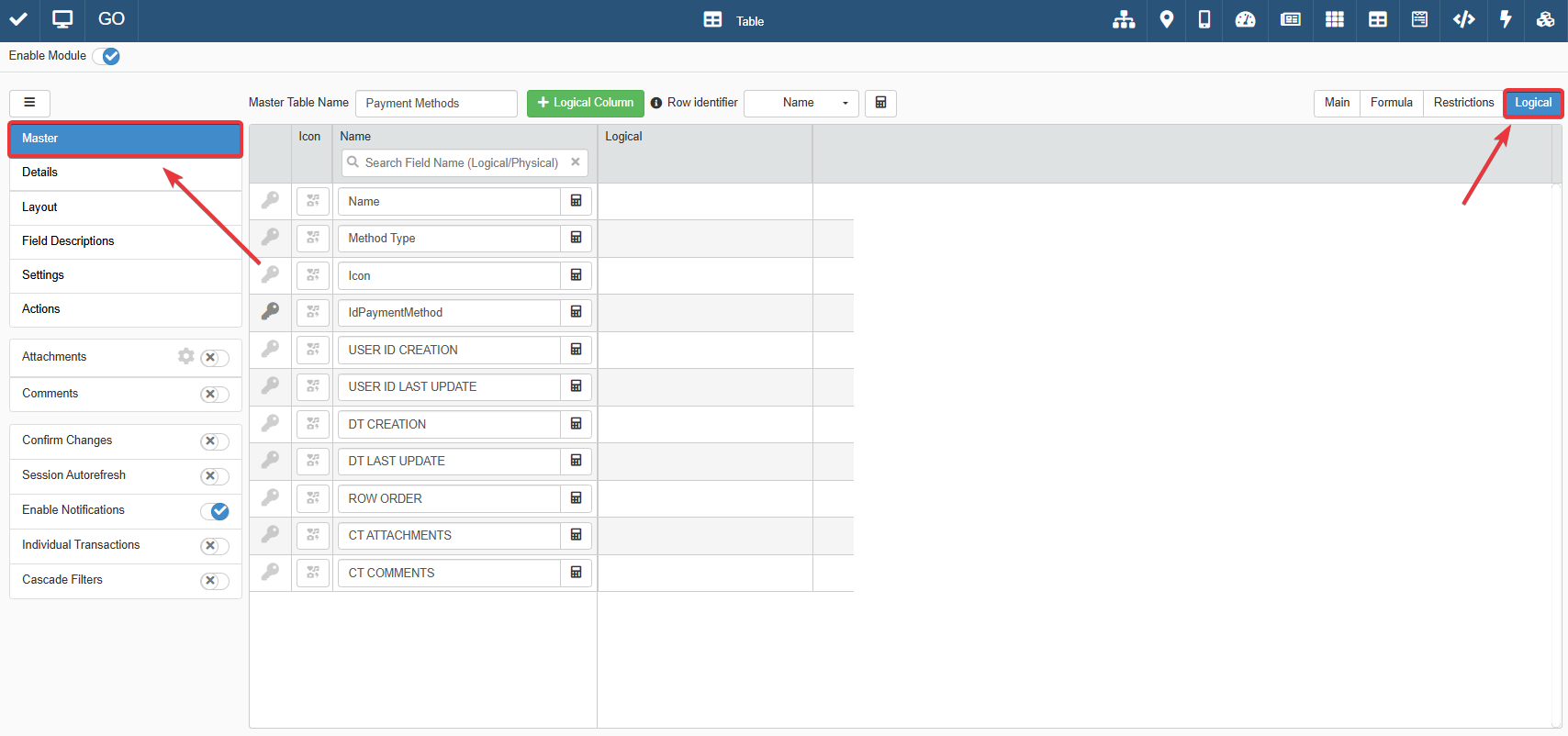Open the code brackets icon
The width and height of the screenshot is (1568, 736).
coord(1464,19)
